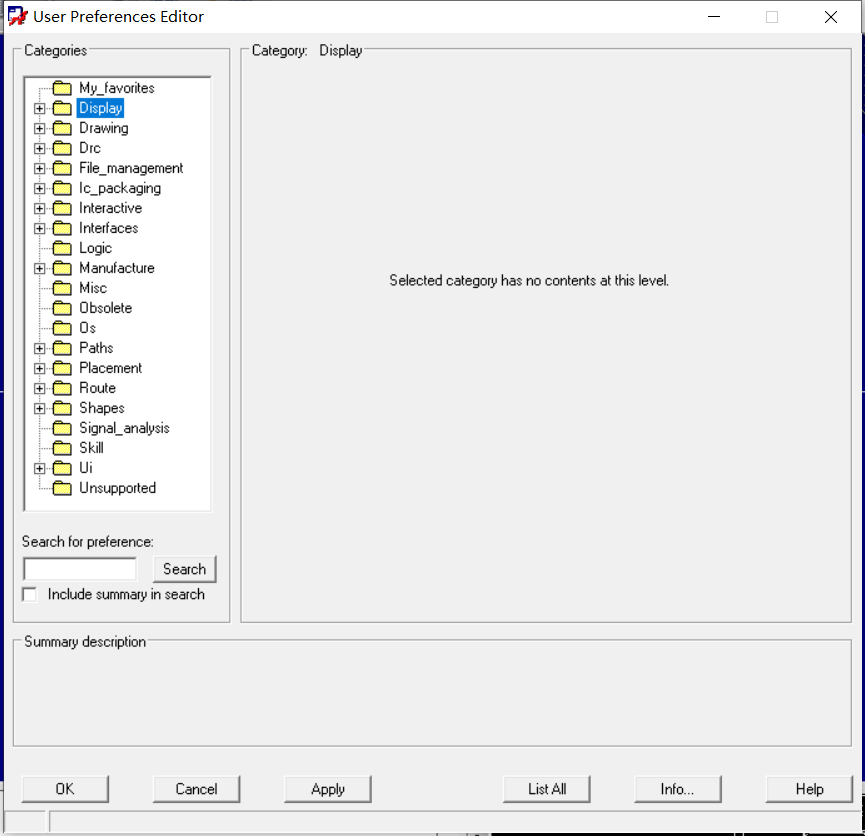Click the Signal_analysis folder icon
The width and height of the screenshot is (865, 836).
pos(62,428)
